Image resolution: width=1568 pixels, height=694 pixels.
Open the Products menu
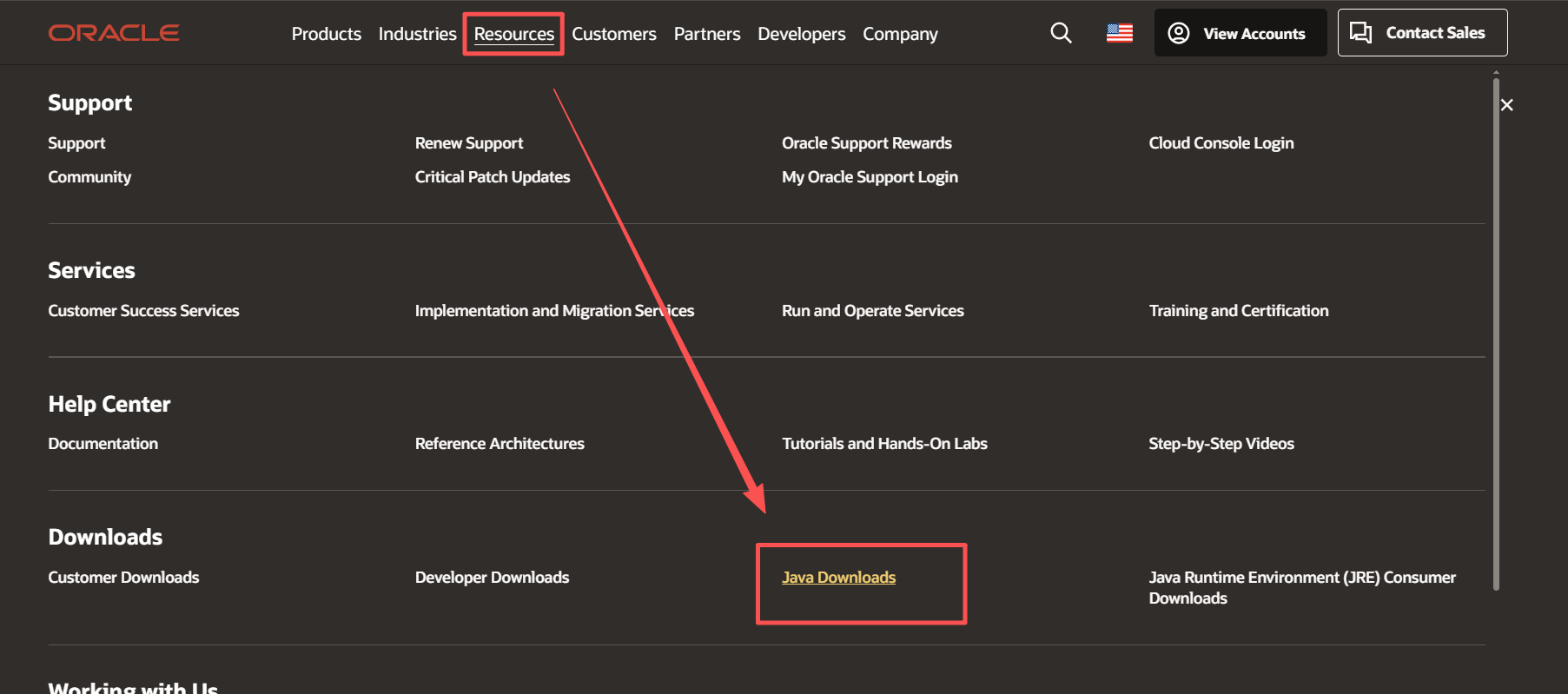coord(326,34)
